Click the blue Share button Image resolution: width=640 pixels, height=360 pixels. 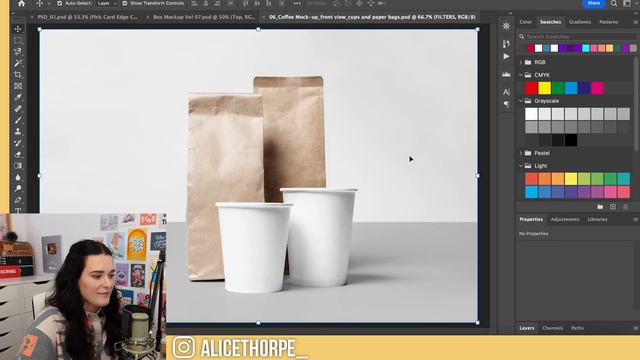coord(593,3)
